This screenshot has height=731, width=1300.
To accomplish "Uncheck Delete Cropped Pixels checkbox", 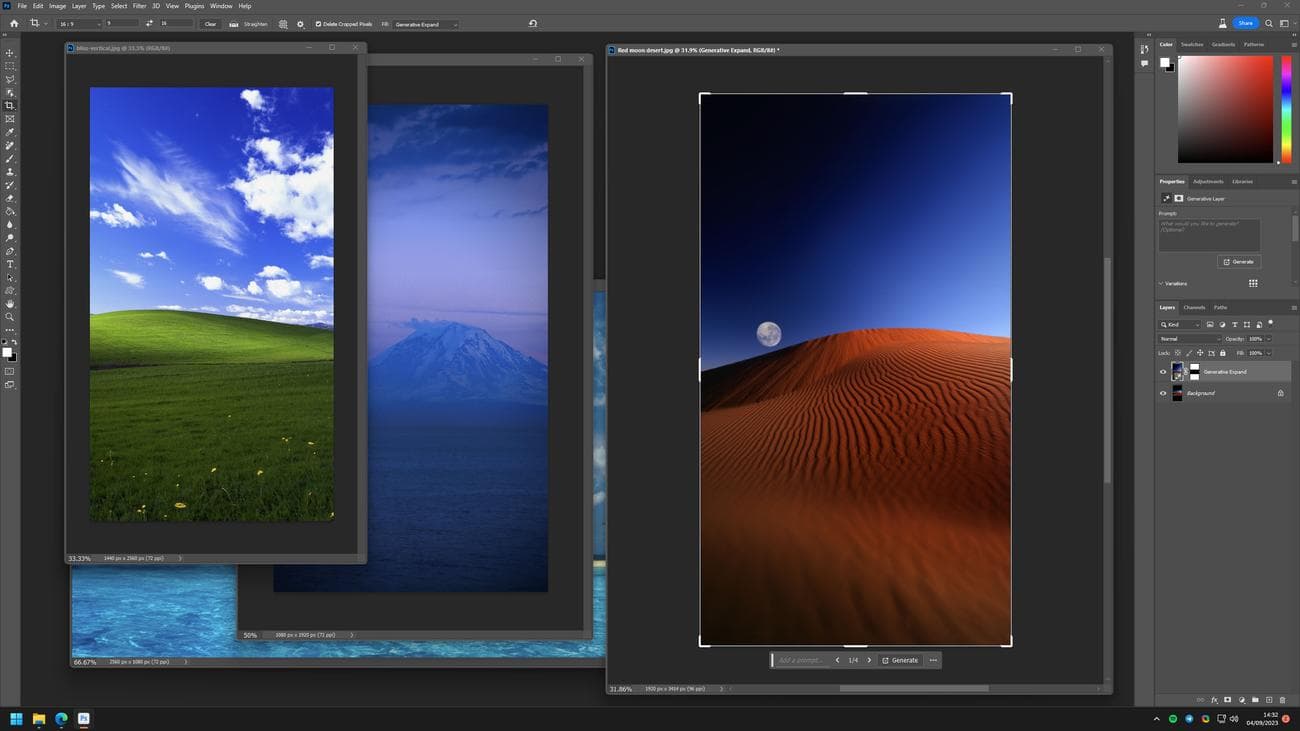I will point(319,24).
